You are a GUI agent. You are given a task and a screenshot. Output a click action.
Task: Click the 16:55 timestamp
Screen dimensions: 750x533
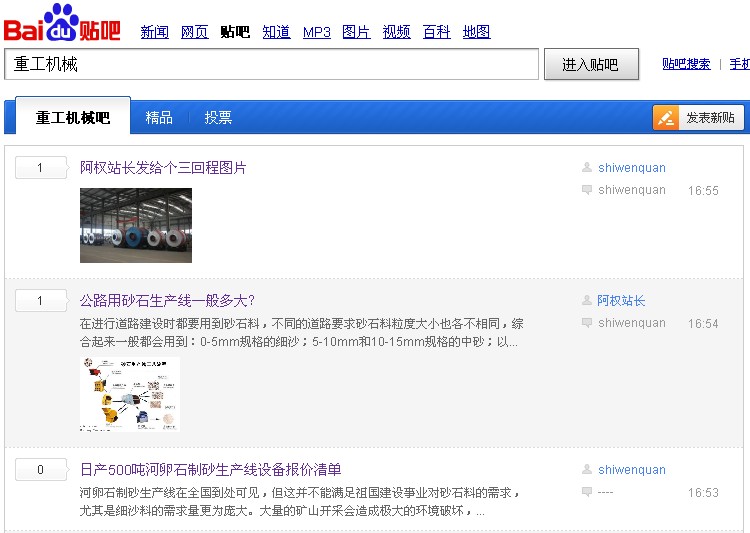pyautogui.click(x=703, y=190)
